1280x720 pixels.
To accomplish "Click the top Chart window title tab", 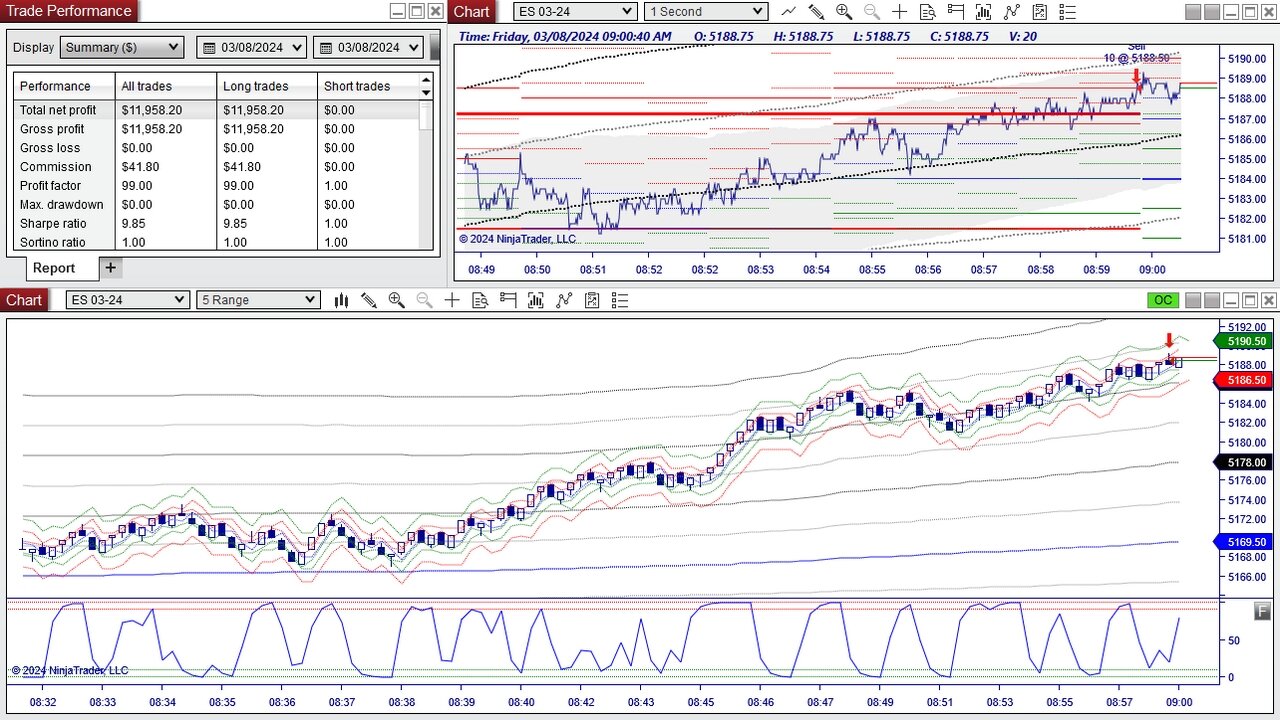I will click(471, 12).
